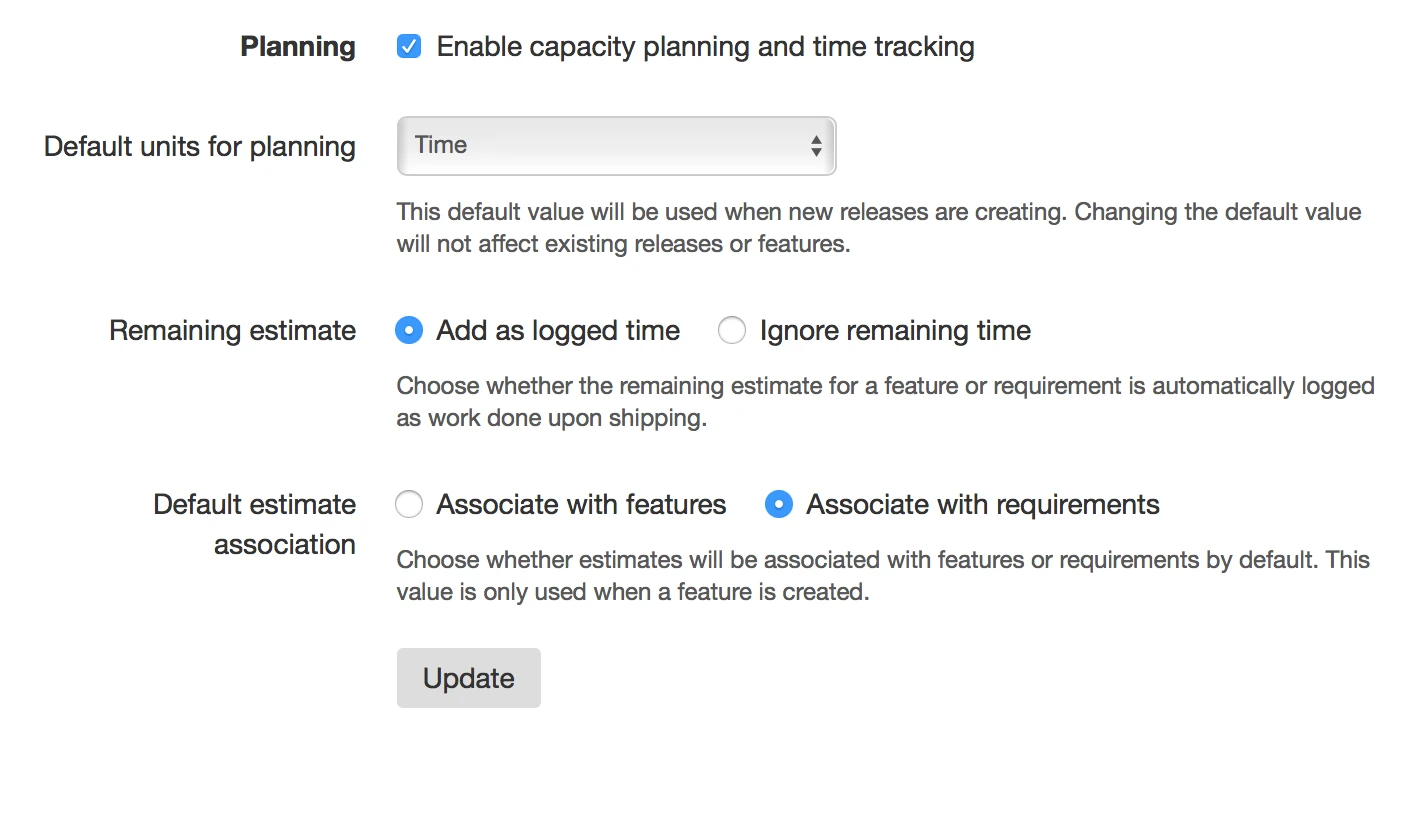Open the Default units for planning dropdown

tap(615, 146)
